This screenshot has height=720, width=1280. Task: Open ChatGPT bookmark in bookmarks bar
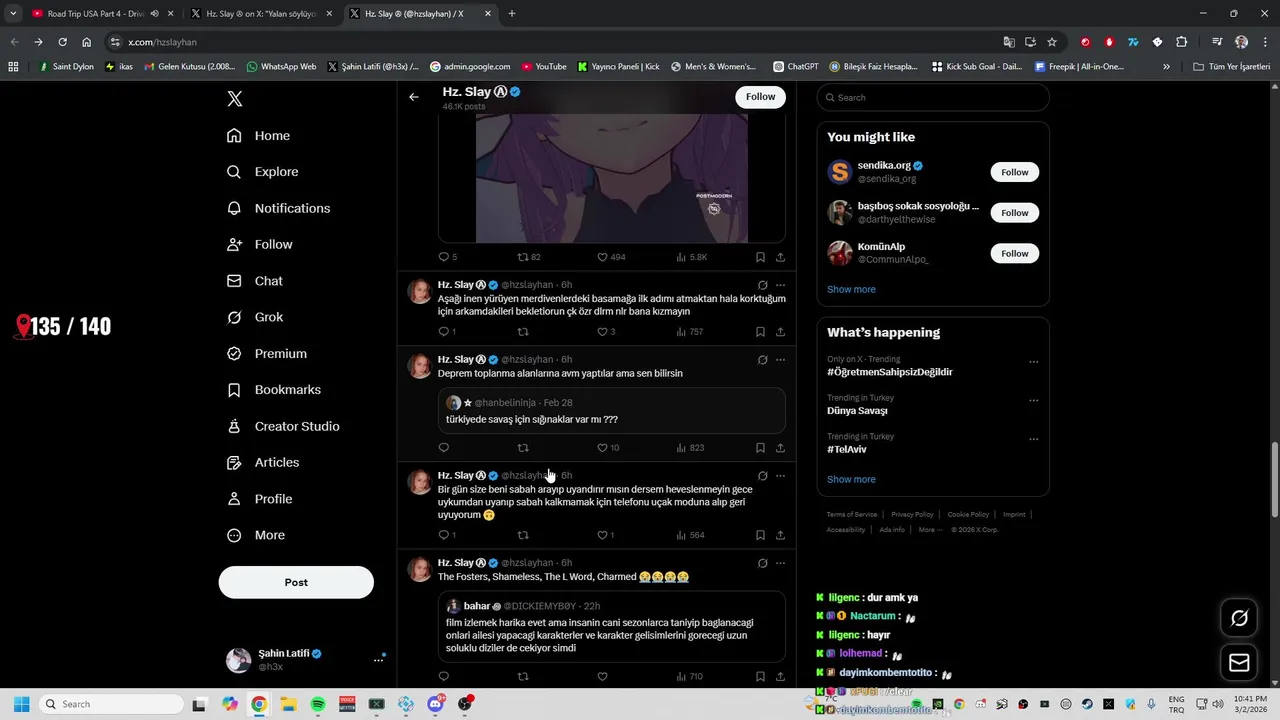pos(796,67)
